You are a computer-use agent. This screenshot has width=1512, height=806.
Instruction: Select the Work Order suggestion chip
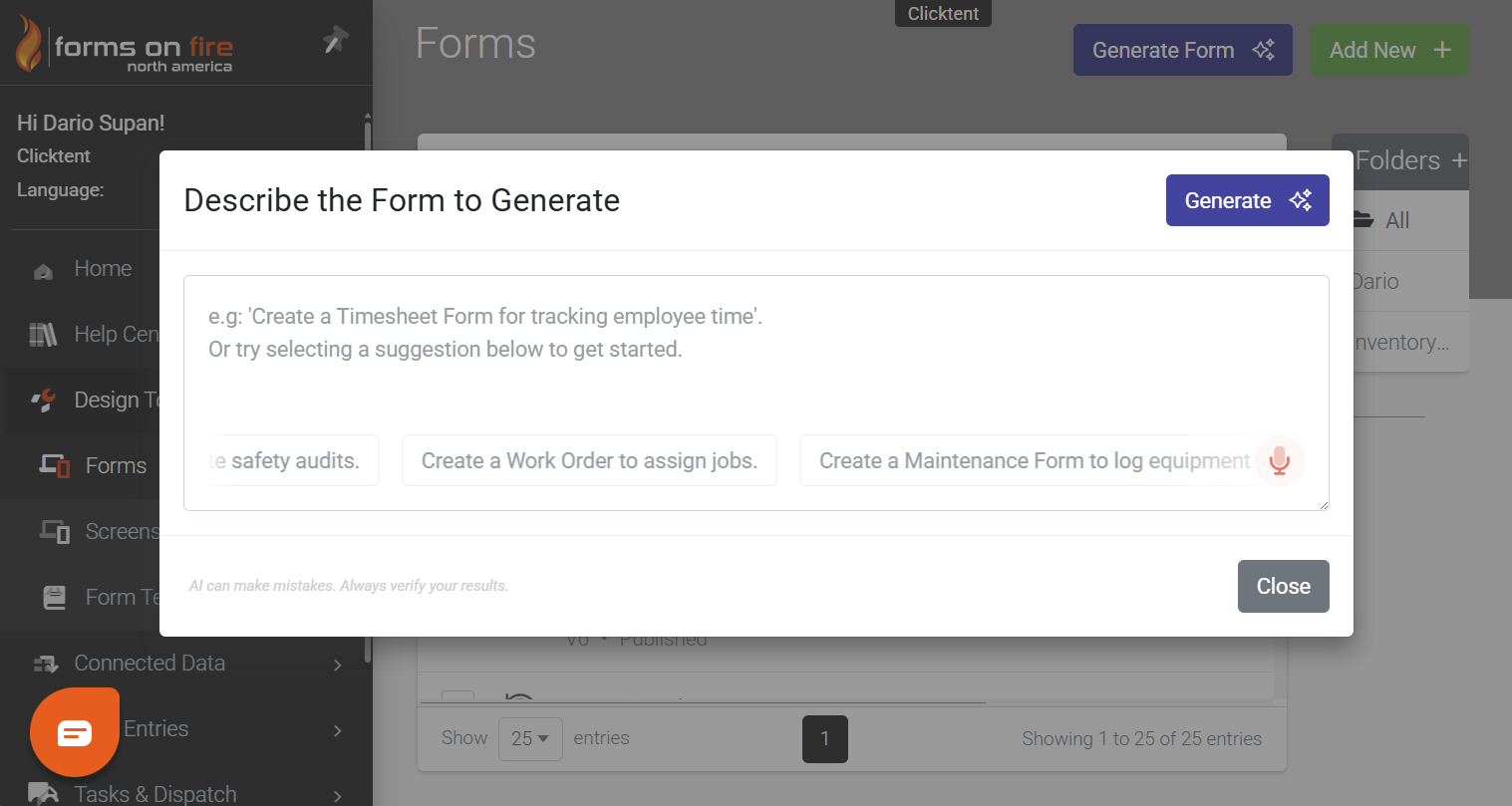tap(589, 460)
